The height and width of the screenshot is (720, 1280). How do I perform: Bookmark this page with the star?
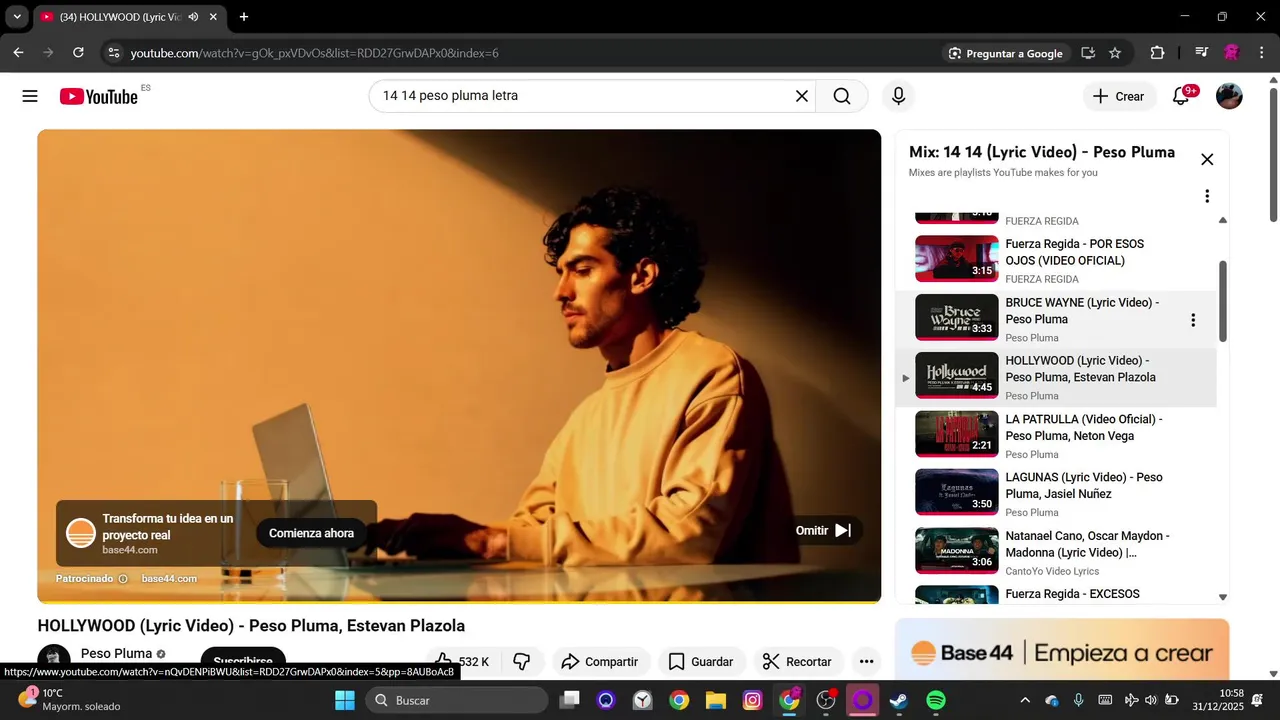pyautogui.click(x=1115, y=53)
